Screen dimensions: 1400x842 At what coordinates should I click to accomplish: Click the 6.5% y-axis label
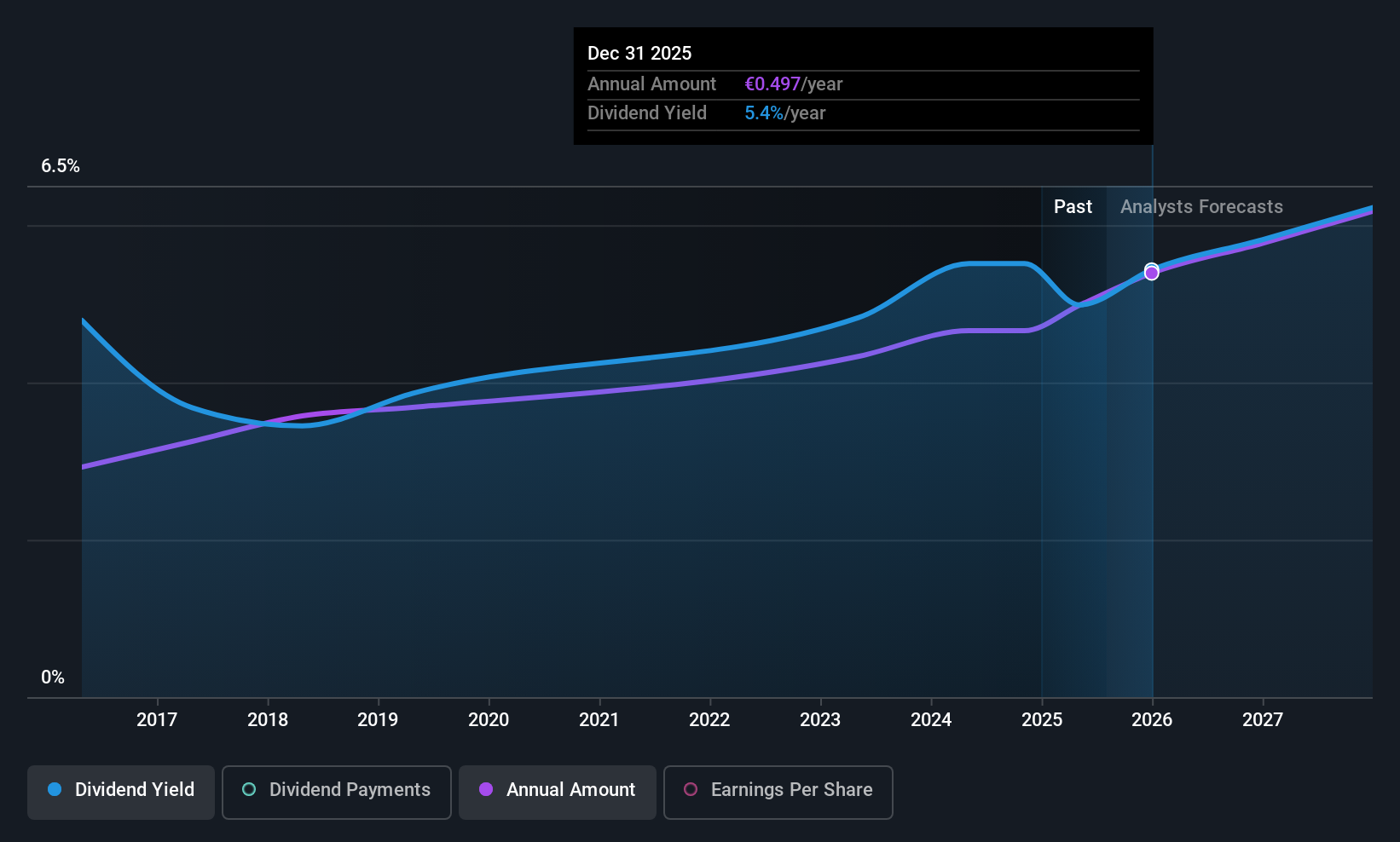click(61, 166)
